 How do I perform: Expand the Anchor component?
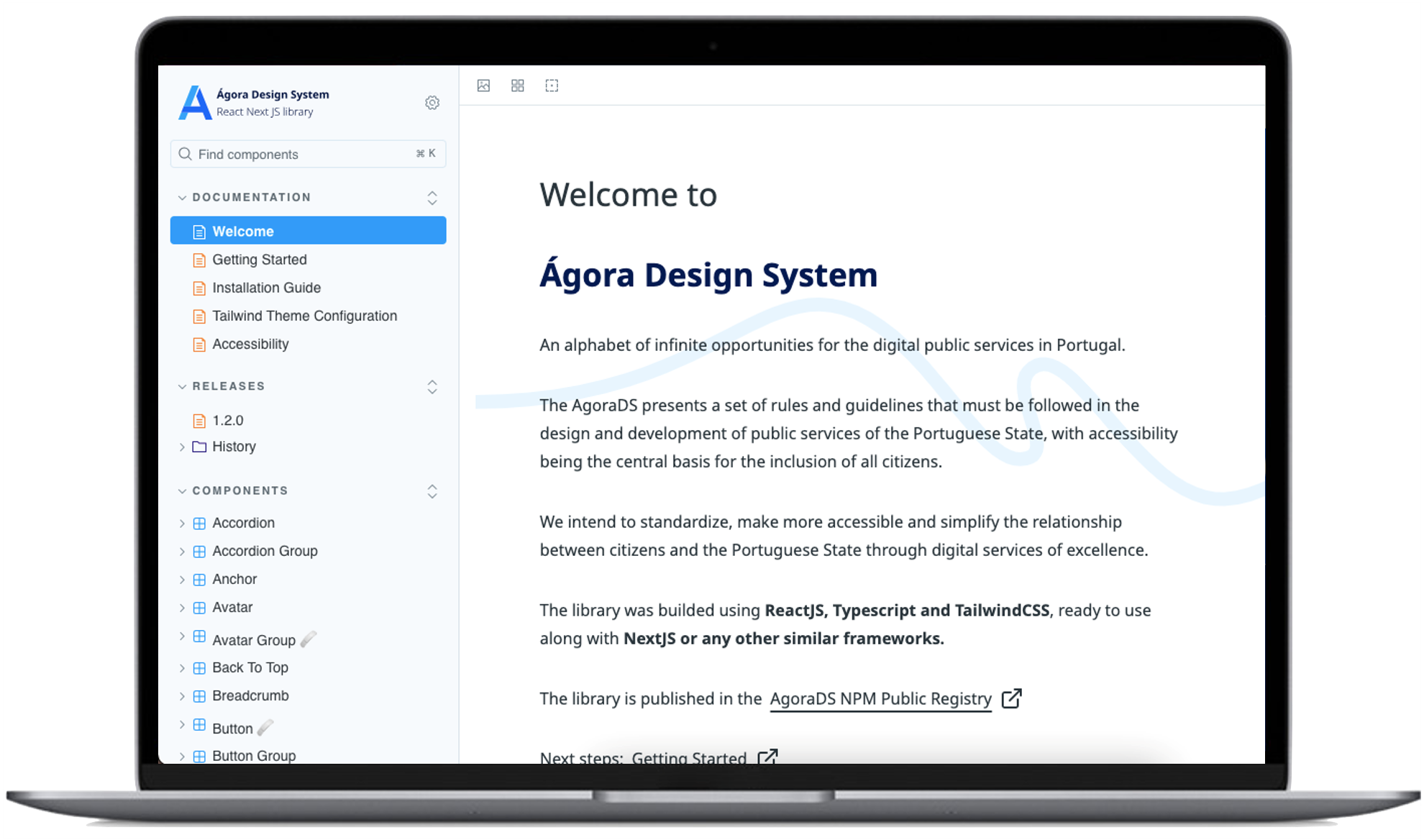coord(182,579)
